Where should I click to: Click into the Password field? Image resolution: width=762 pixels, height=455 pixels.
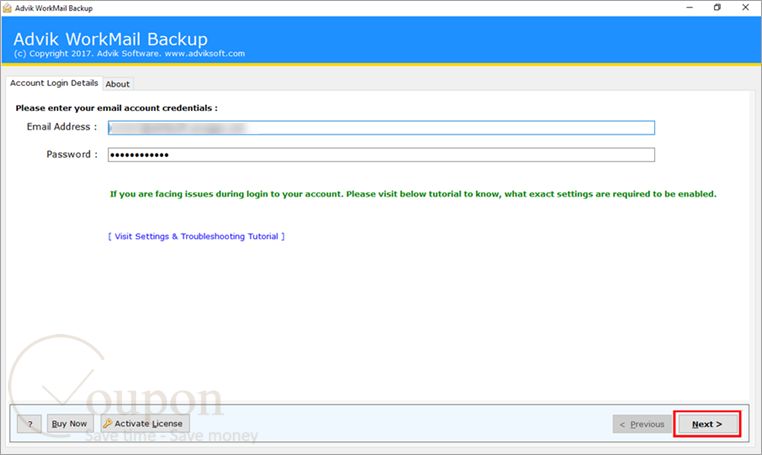(381, 155)
